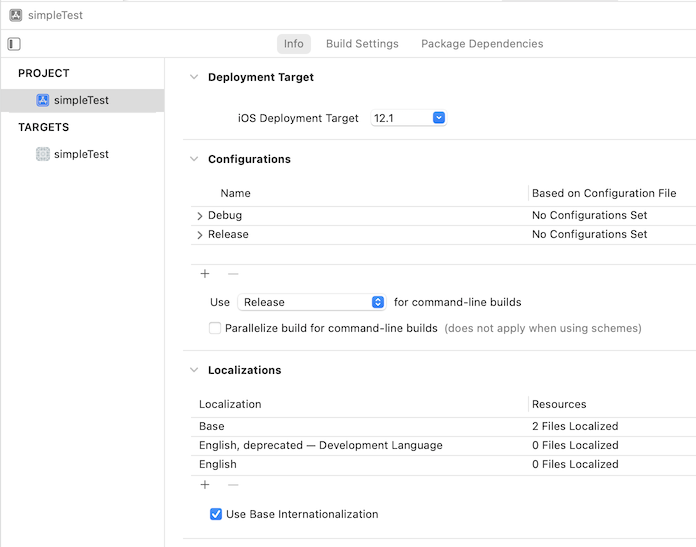
Task: Click the PROJECT section label
Action: pos(44,73)
